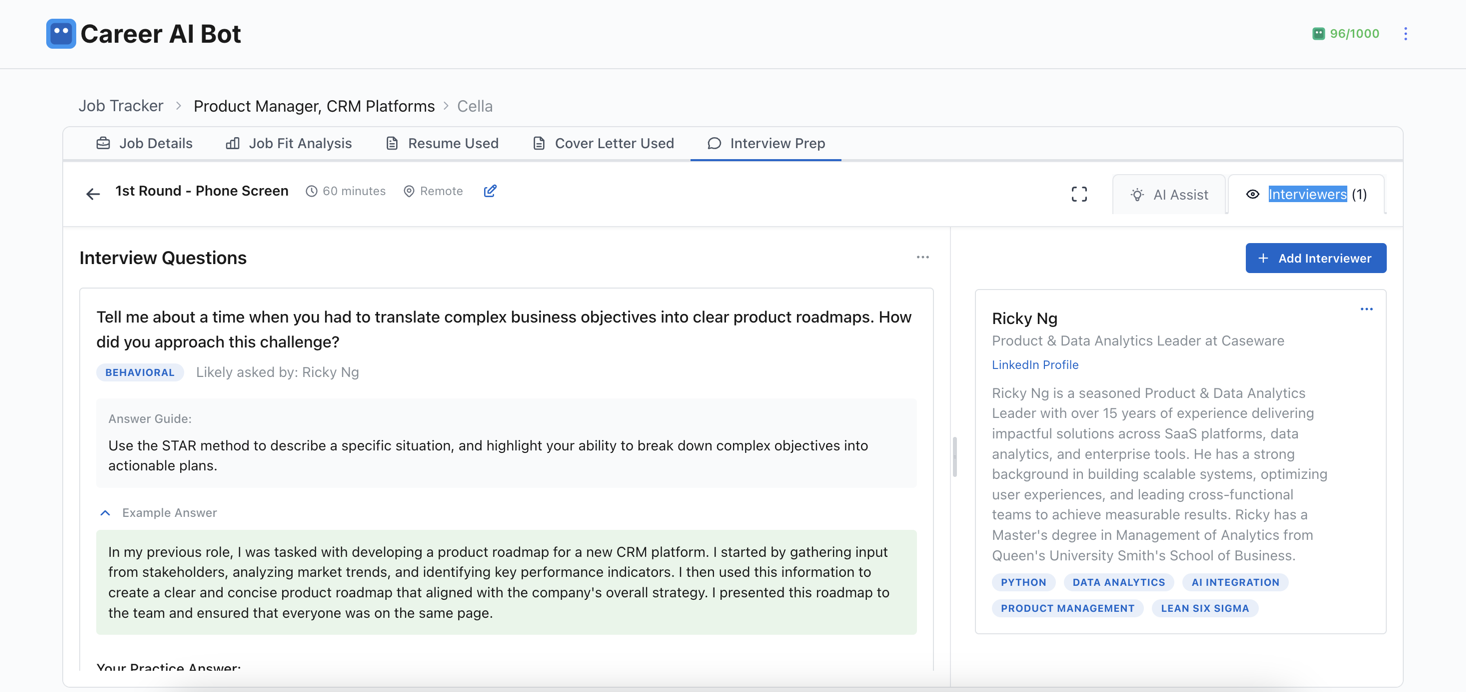Viewport: 1466px width, 692px height.
Task: Open the Job Details tab
Action: click(x=144, y=143)
